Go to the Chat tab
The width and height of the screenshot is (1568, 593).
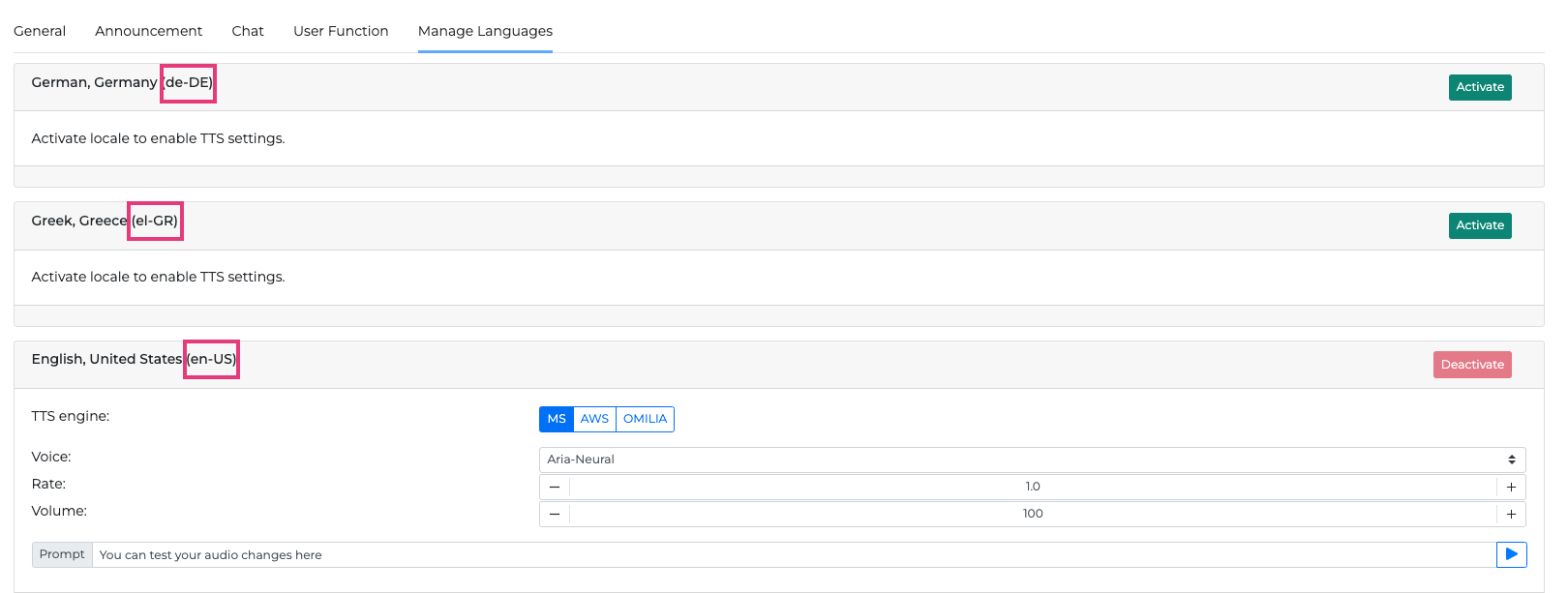(248, 31)
